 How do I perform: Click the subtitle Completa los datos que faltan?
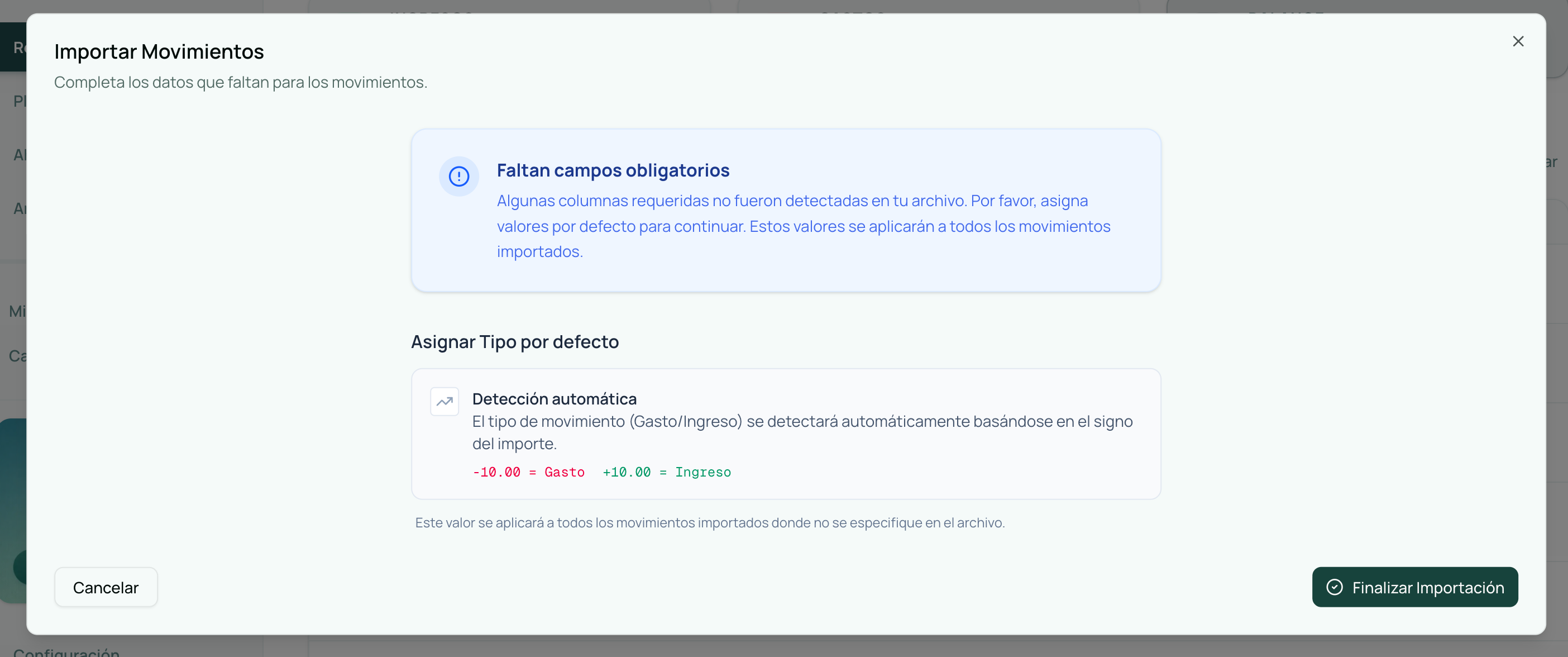[x=241, y=82]
